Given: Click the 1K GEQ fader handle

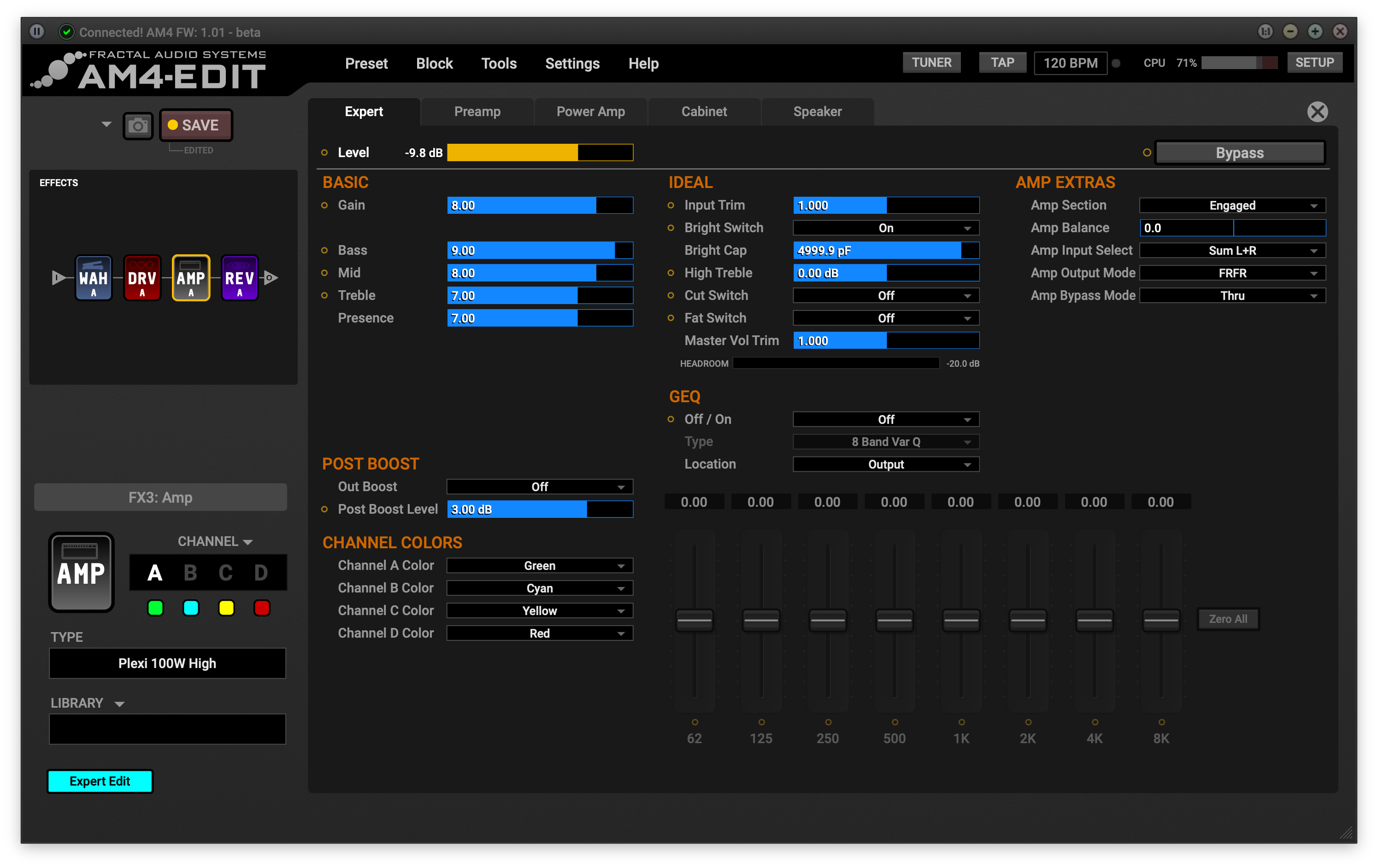Looking at the screenshot, I should pyautogui.click(x=961, y=620).
